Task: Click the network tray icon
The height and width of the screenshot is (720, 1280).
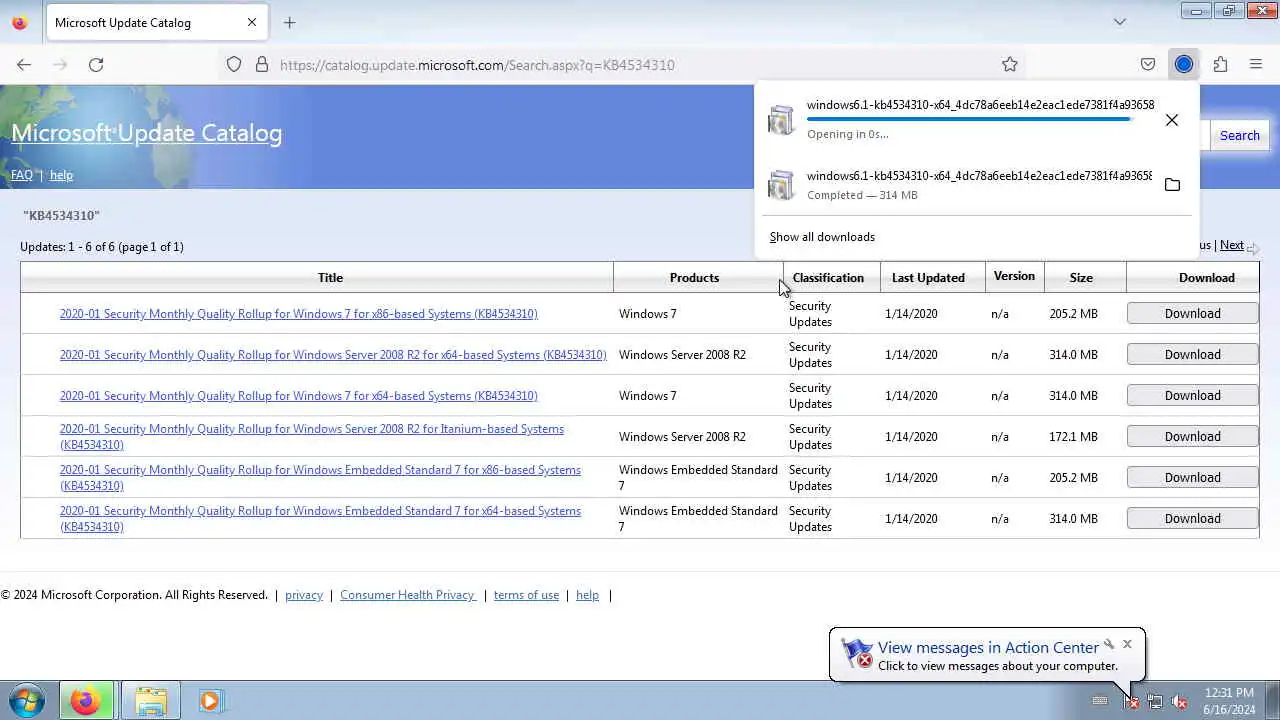Action: 1155,702
